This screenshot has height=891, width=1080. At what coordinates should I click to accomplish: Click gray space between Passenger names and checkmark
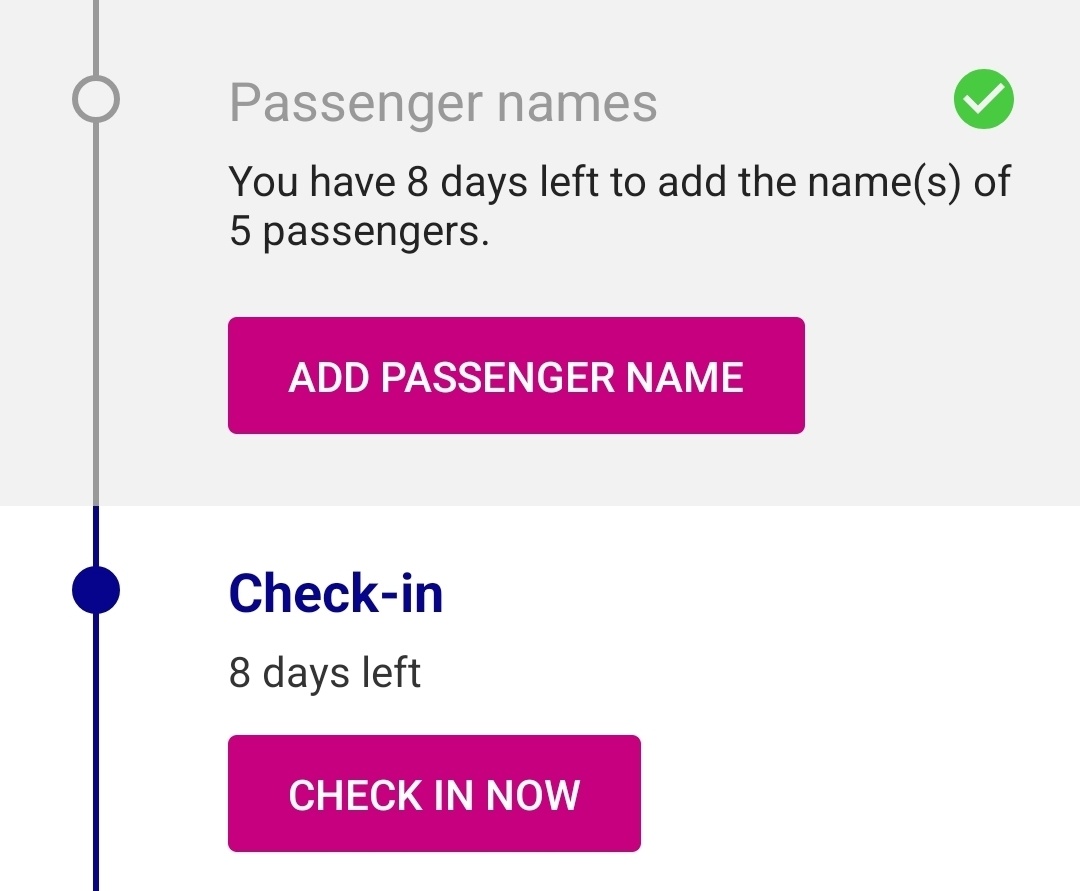click(x=800, y=102)
